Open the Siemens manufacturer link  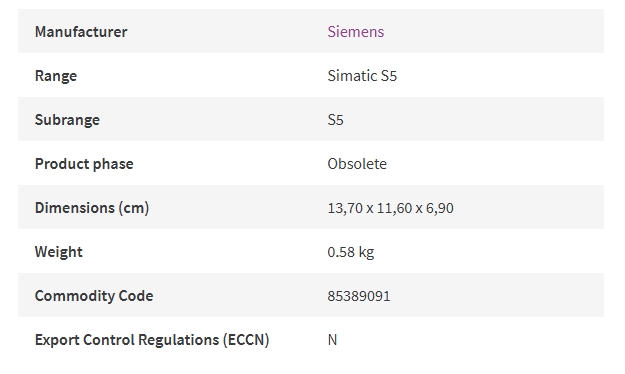(356, 31)
